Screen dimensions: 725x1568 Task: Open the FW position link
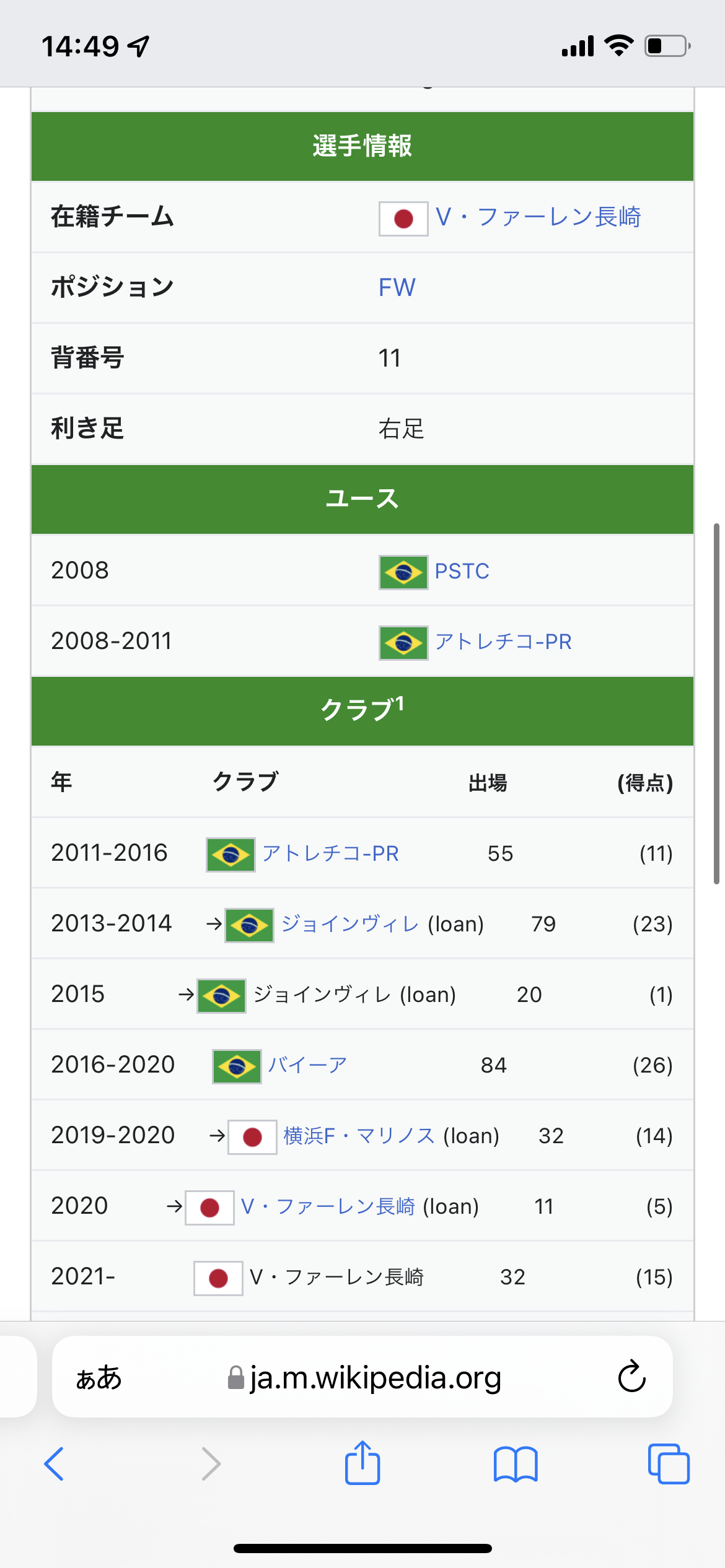click(397, 288)
